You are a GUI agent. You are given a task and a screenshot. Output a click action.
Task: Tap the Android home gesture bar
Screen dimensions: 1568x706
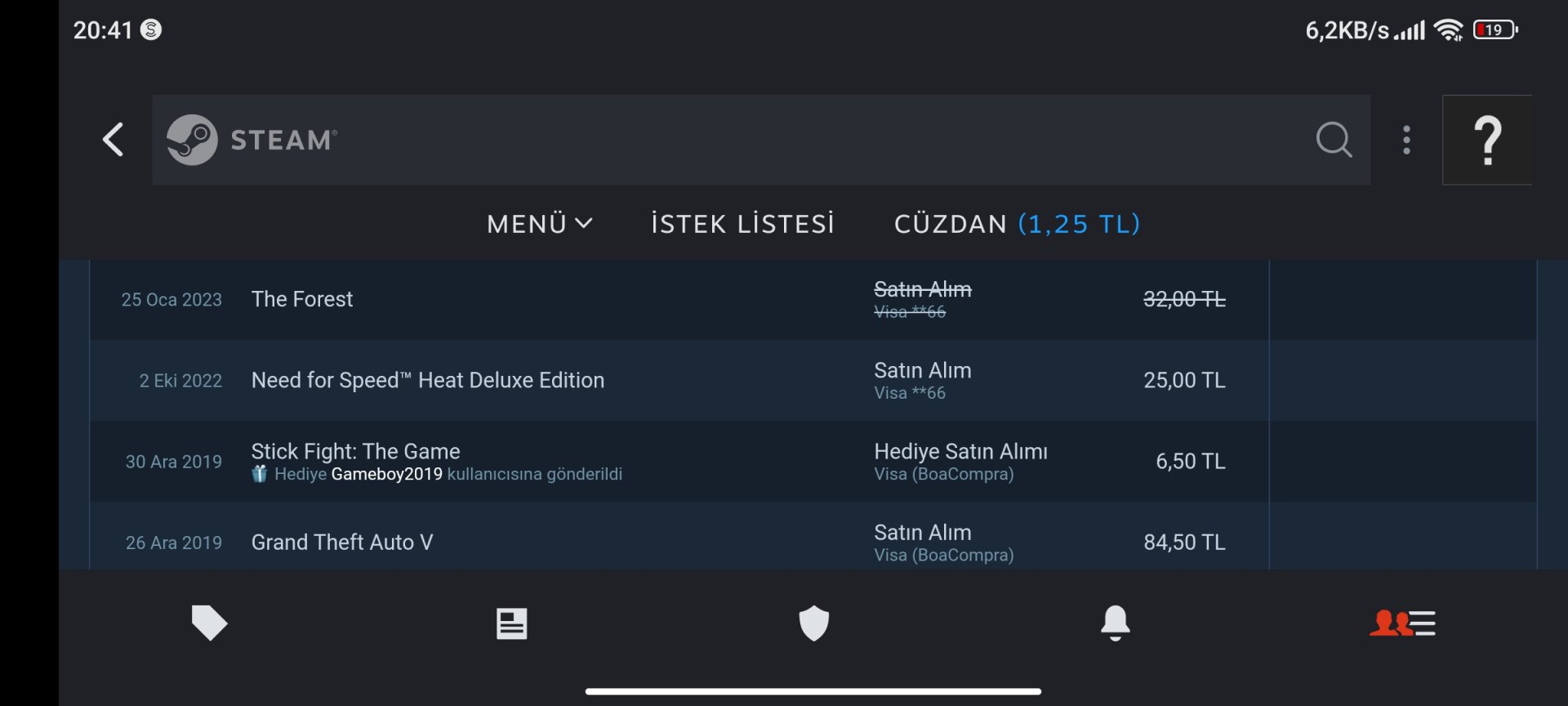tap(813, 691)
